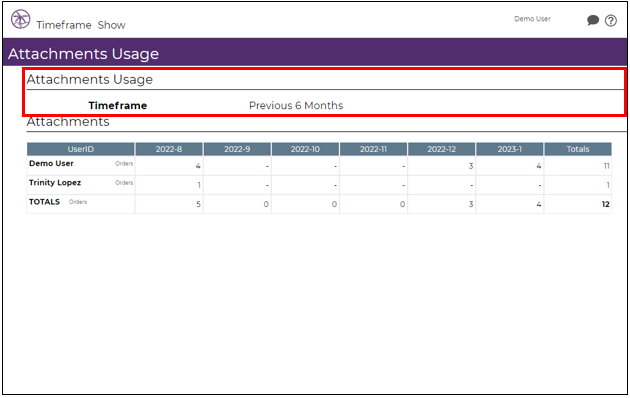Click Demo User's 2022-8 value 4
The height and width of the screenshot is (398, 630).
pyautogui.click(x=198, y=166)
